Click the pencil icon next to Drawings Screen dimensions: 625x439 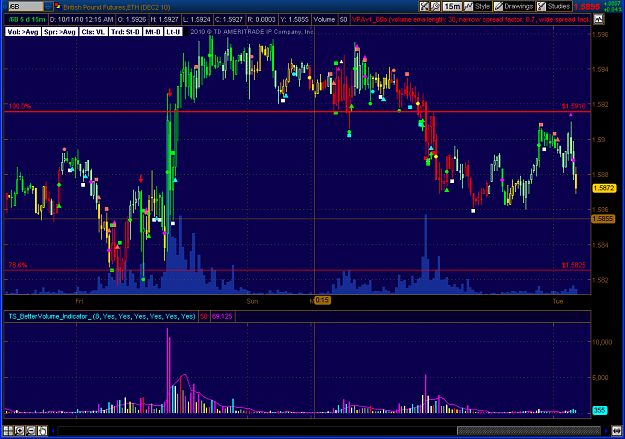tap(498, 6)
